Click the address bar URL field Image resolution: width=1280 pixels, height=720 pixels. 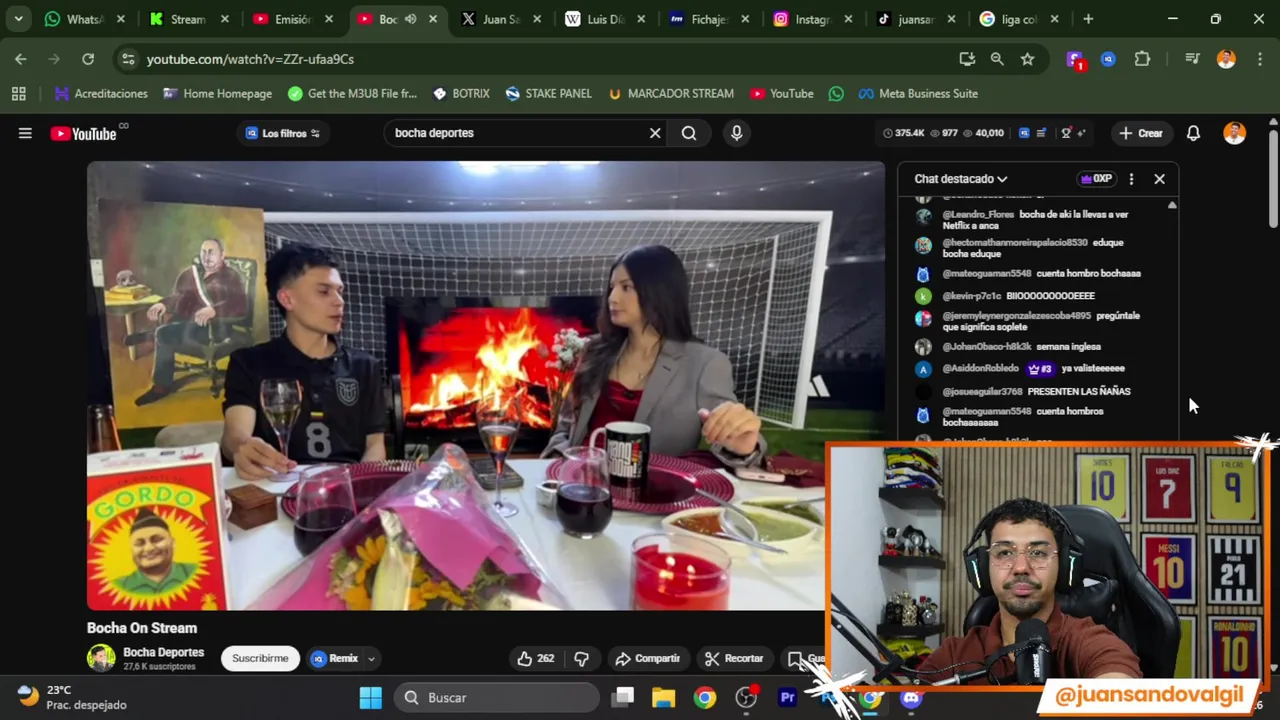540,59
